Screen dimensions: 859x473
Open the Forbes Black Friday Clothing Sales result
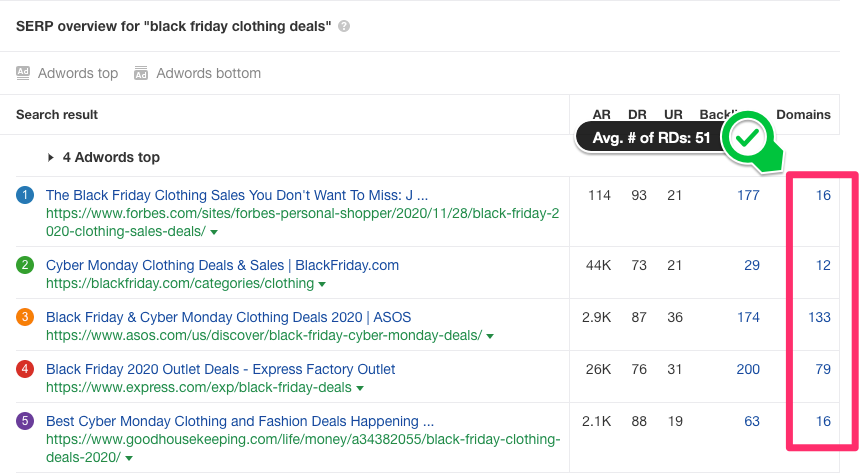236,195
